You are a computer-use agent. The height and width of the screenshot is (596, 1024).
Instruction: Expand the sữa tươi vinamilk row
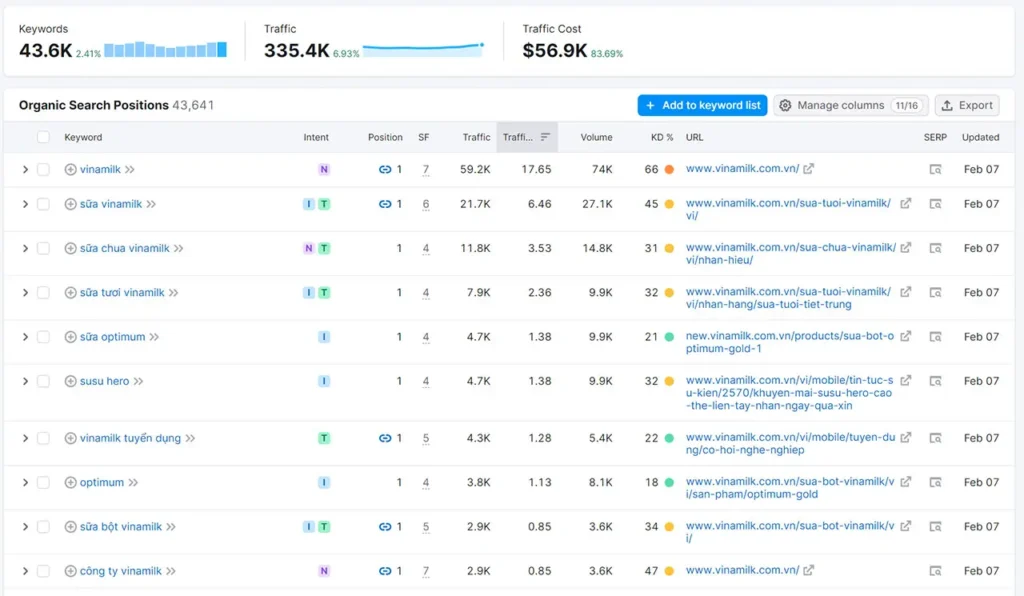(x=25, y=292)
